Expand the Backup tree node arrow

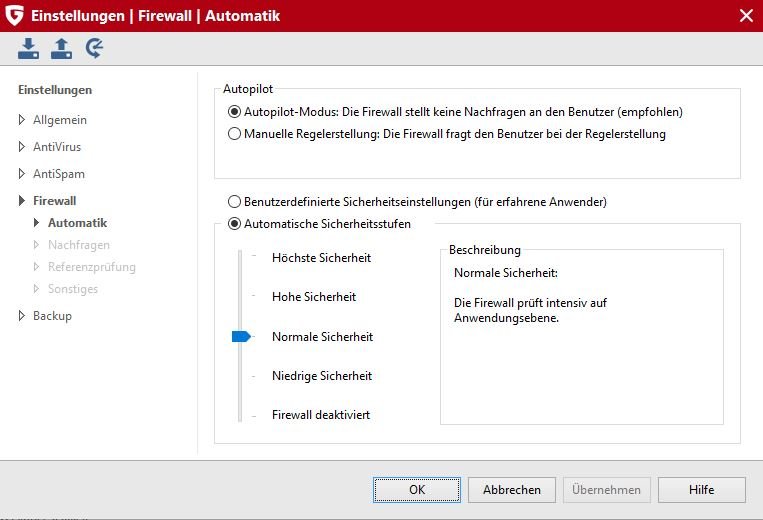click(x=23, y=316)
